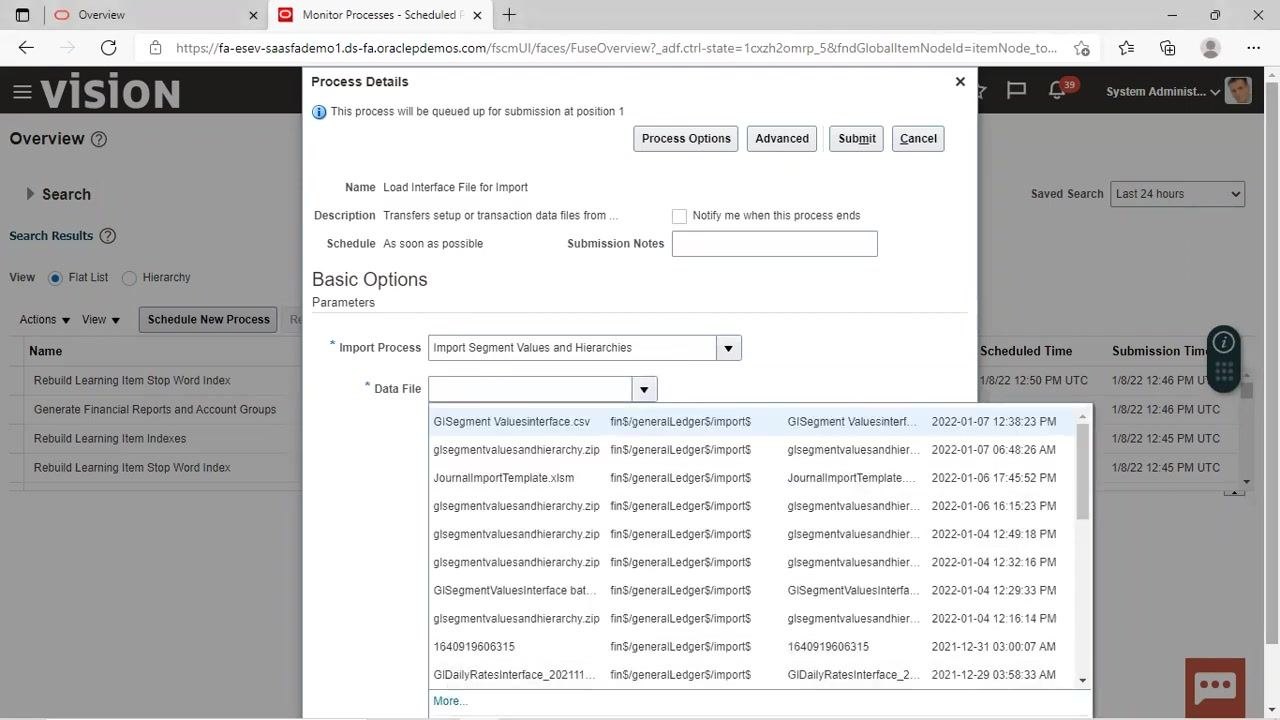Viewport: 1280px width, 720px height.
Task: Click the data file list scrollbar thumb
Action: tap(1082, 472)
